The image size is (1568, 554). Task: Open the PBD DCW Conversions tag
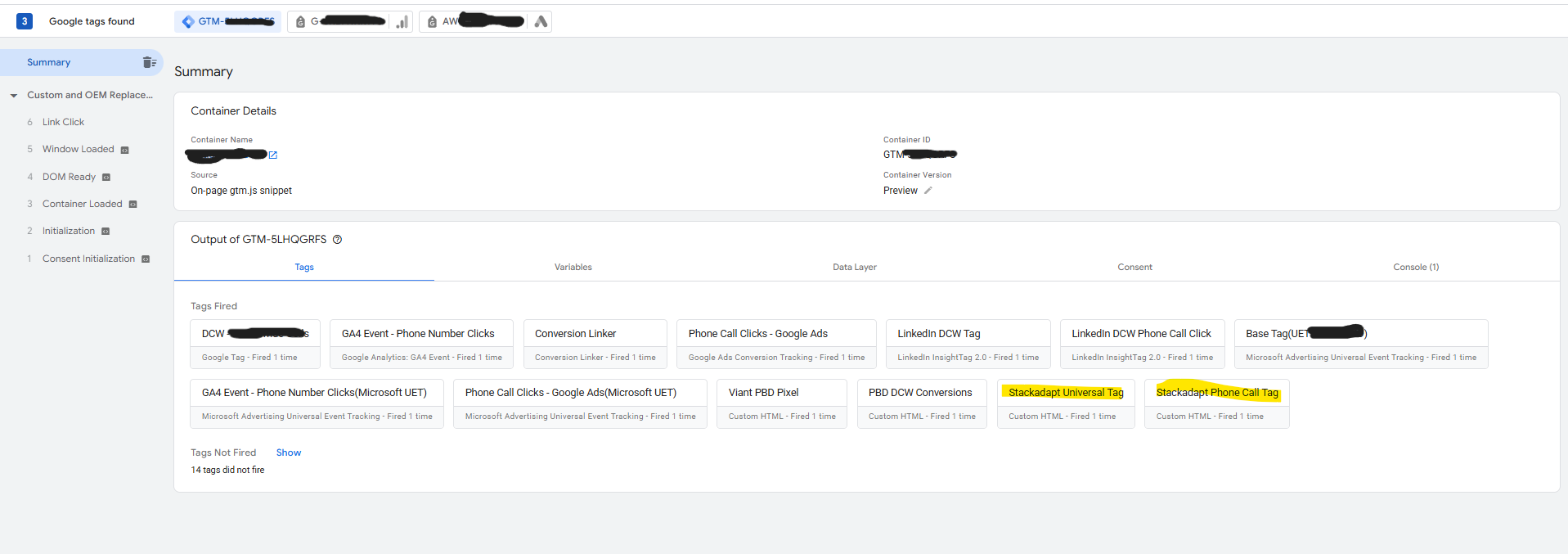coord(922,403)
